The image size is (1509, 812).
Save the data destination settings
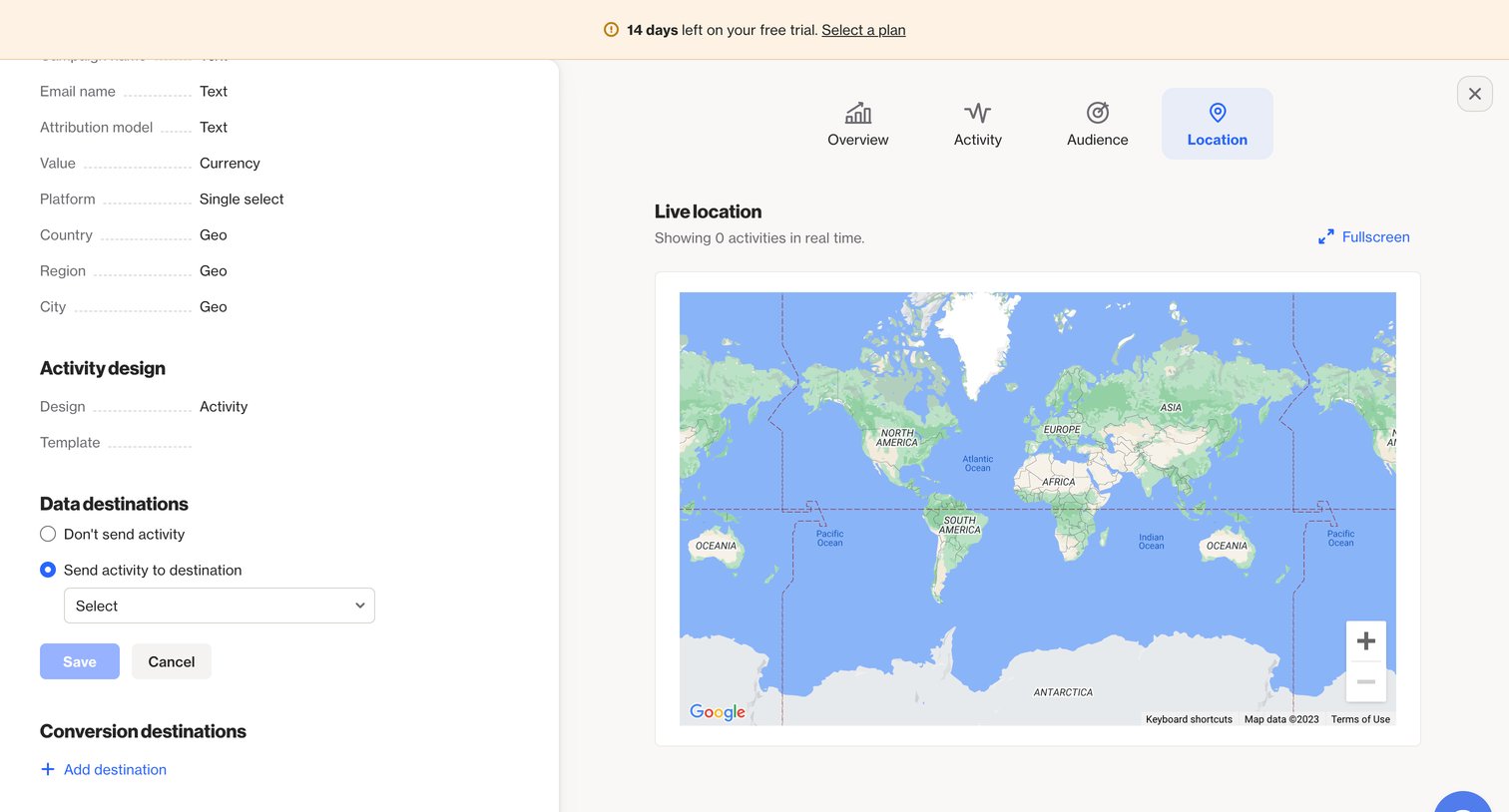tap(80, 661)
